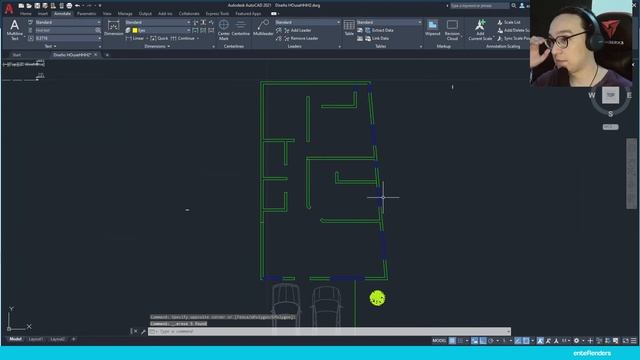Open the Manage ribbon tab
The height and width of the screenshot is (360, 640).
click(x=125, y=13)
